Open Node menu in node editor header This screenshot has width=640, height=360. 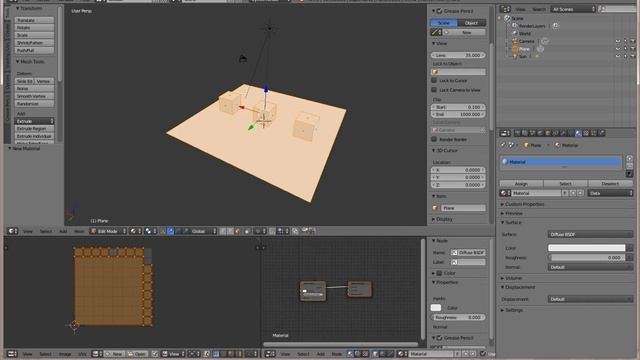pyautogui.click(x=337, y=354)
